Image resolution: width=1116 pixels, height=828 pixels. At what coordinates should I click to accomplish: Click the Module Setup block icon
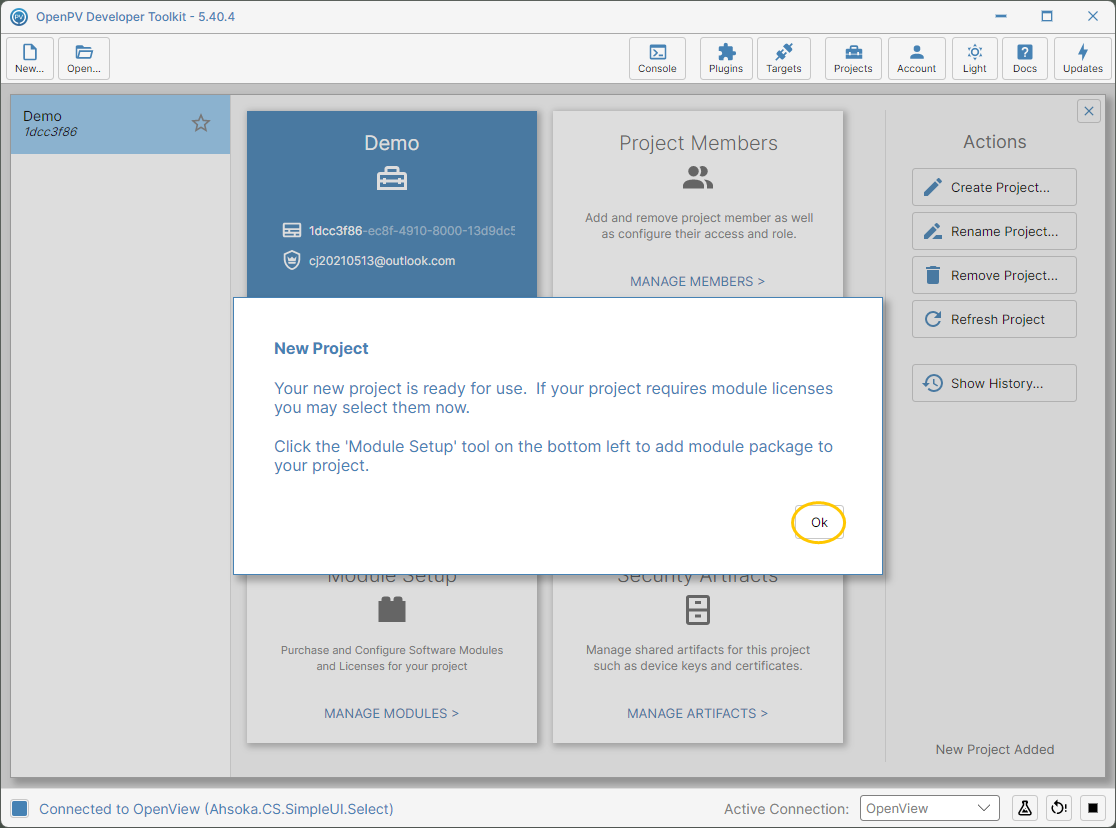[391, 609]
